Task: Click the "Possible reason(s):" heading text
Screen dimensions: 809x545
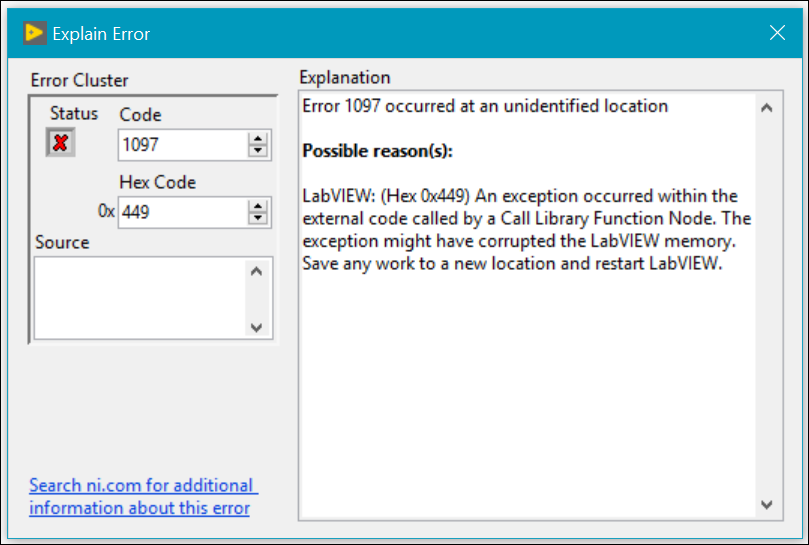Action: [x=377, y=151]
